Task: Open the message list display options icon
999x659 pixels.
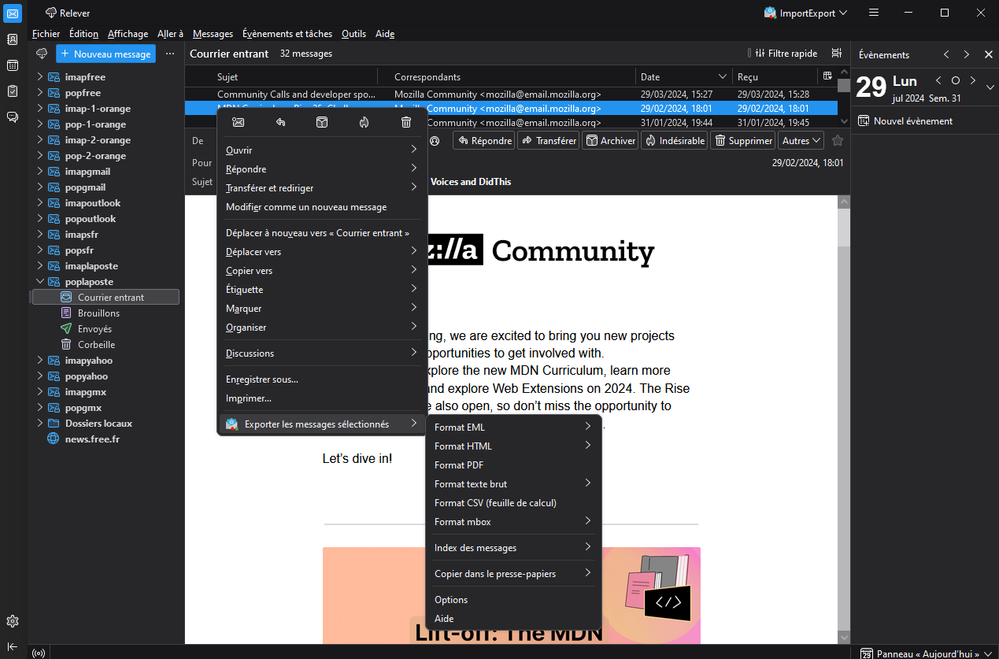Action: coord(837,54)
